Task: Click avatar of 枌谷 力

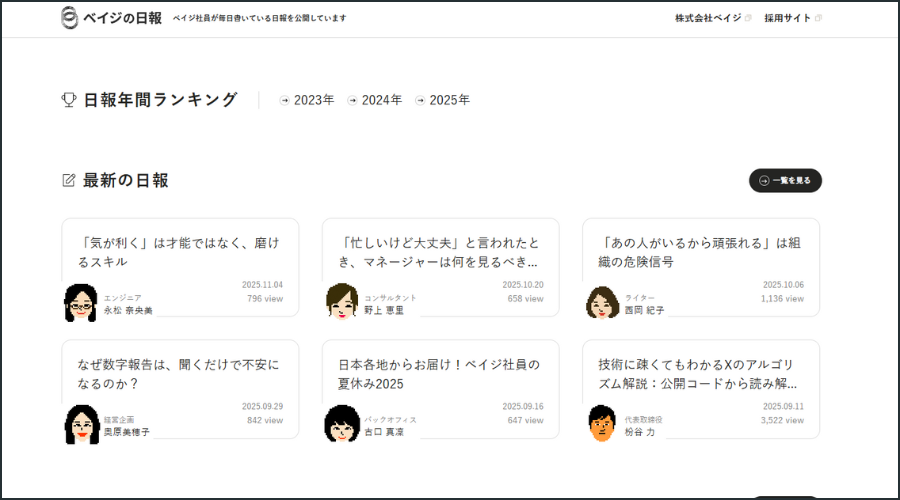Action: (602, 423)
